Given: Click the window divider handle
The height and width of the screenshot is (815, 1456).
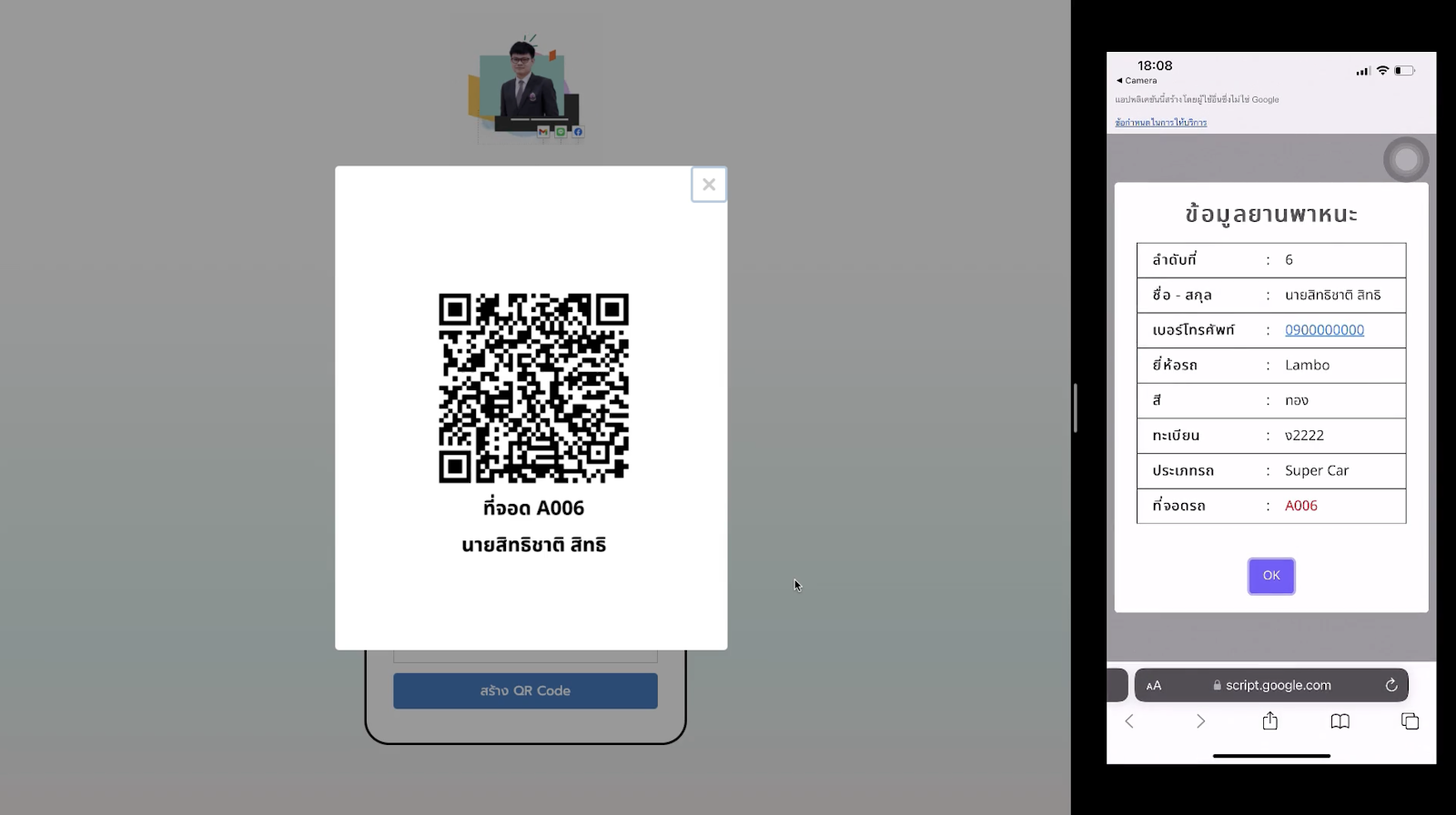Looking at the screenshot, I should coord(1075,407).
